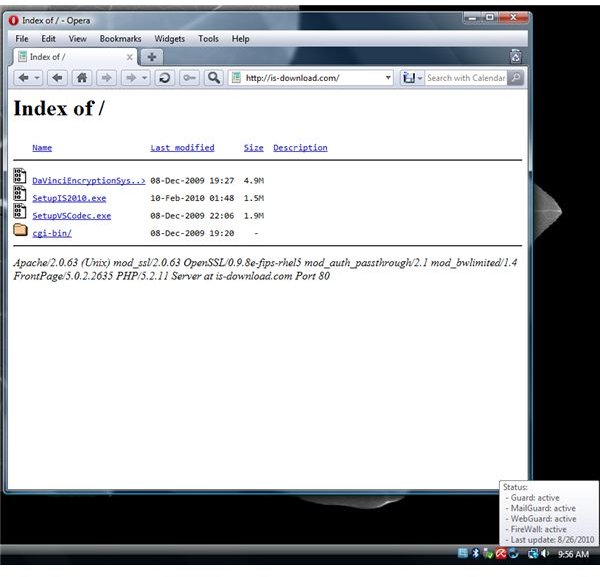Sort listing by the Name link
Image resolution: width=600 pixels, height=577 pixels.
(x=42, y=148)
